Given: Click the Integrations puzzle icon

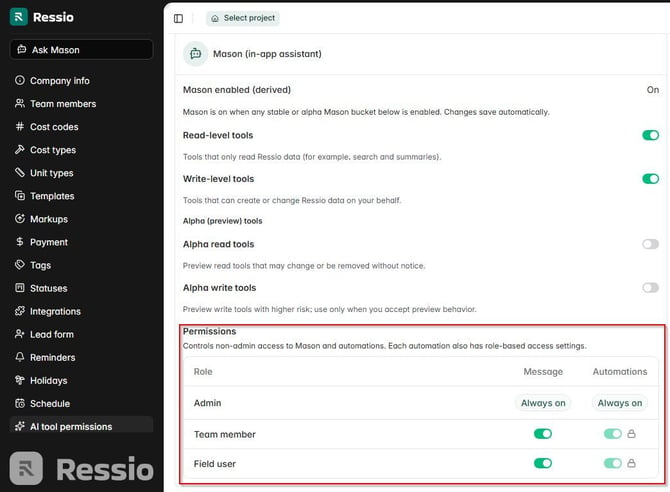Looking at the screenshot, I should pos(20,311).
